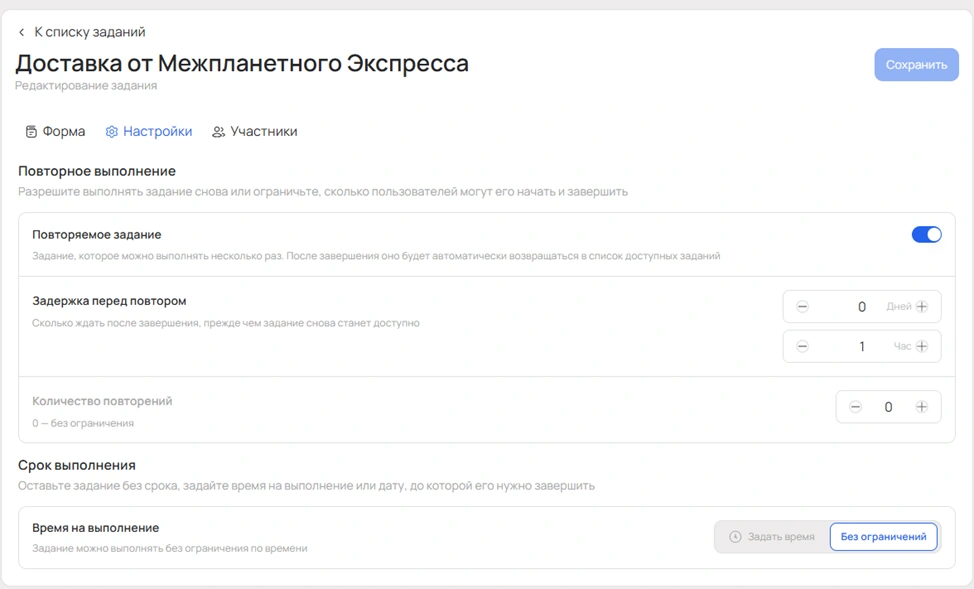Increase the Час delay with the plus icon
The width and height of the screenshot is (974, 589).
coord(922,346)
